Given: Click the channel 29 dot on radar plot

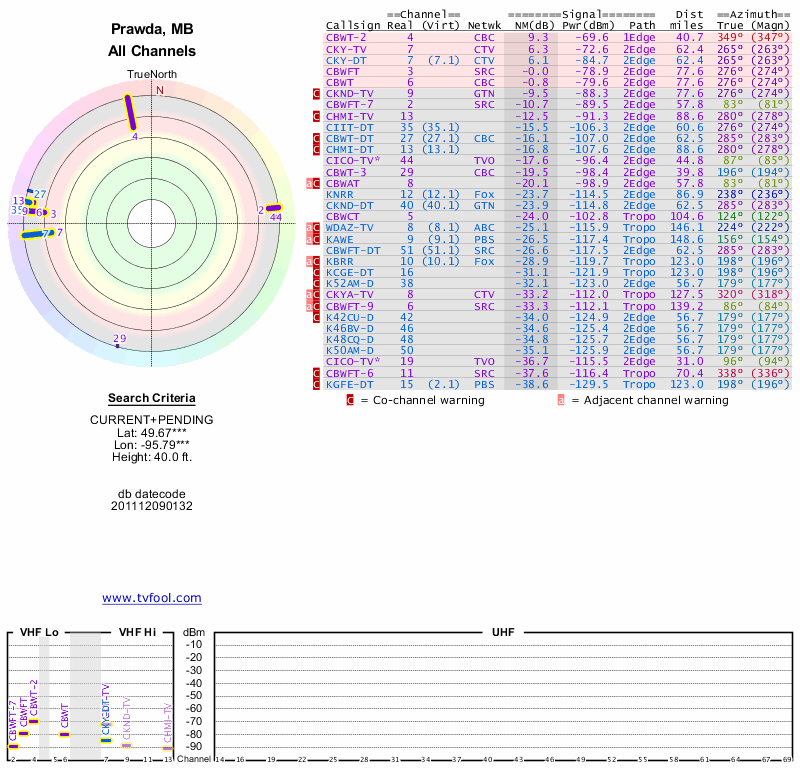Looking at the screenshot, I should (x=116, y=346).
